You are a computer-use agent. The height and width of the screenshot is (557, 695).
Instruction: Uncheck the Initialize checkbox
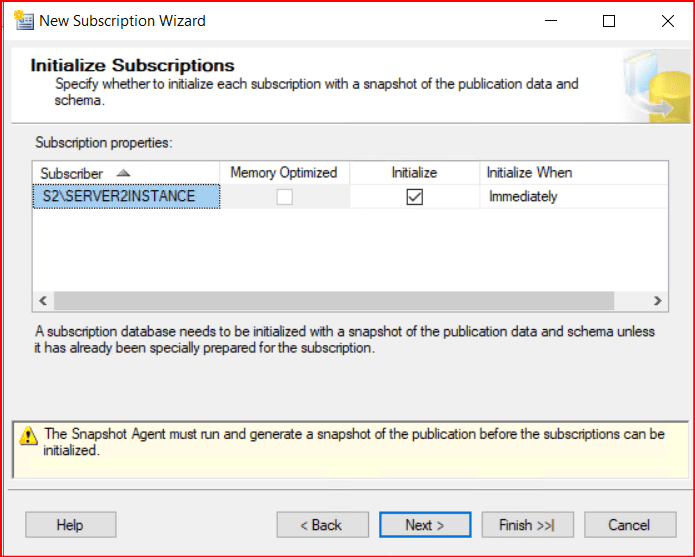[x=414, y=197]
